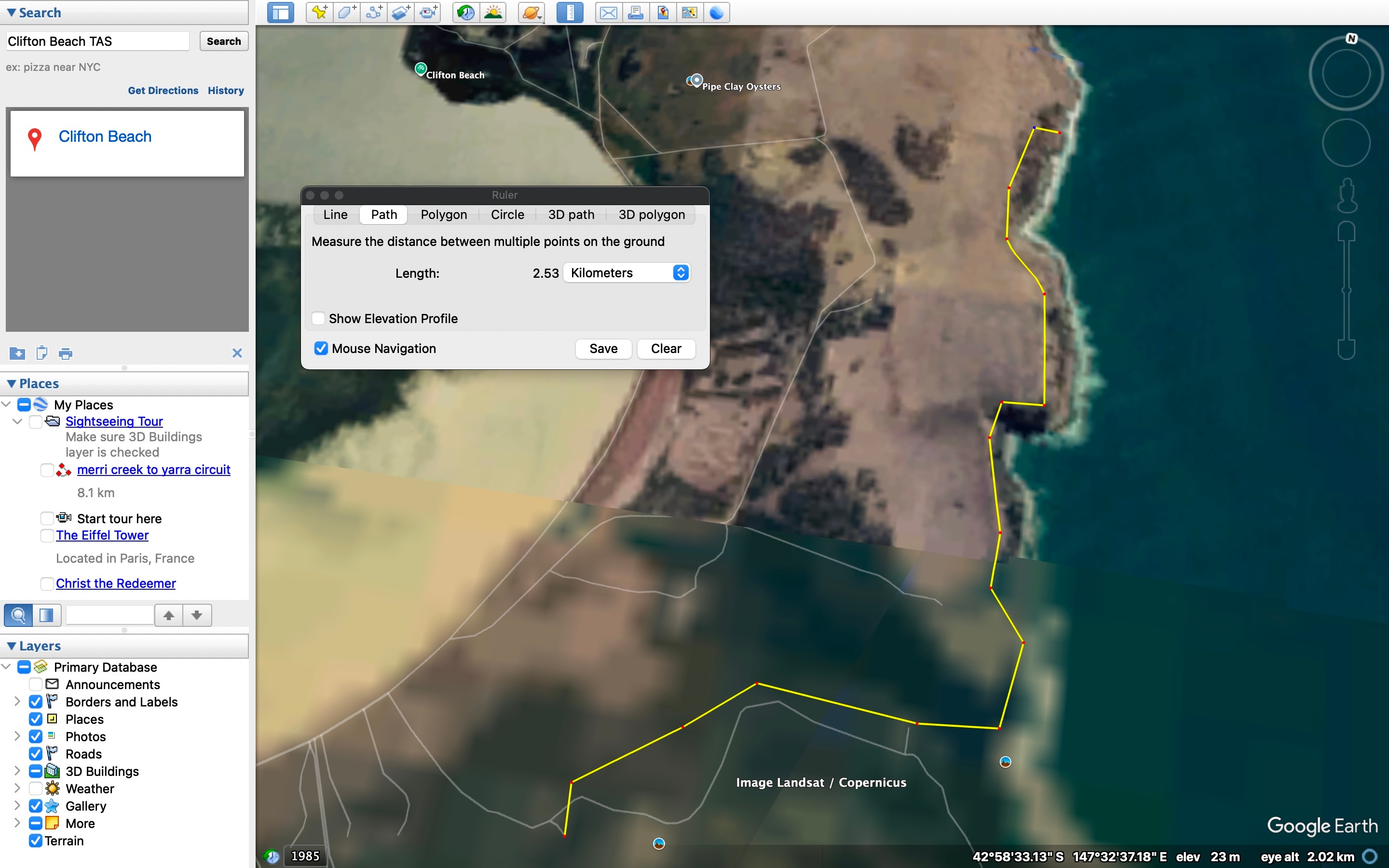Click the Record a Tour camera icon
Image resolution: width=1389 pixels, height=868 pixels.
(428, 12)
